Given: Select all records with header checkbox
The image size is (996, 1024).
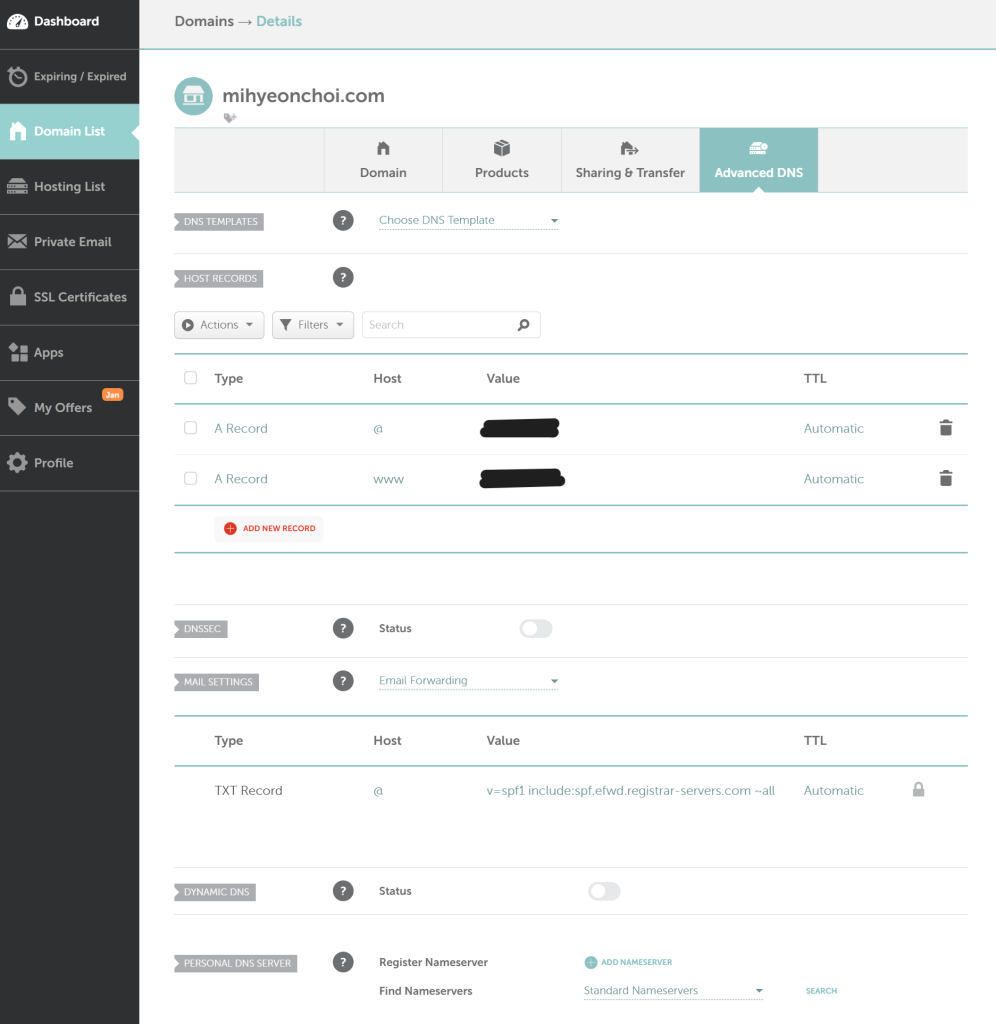Looking at the screenshot, I should point(191,378).
